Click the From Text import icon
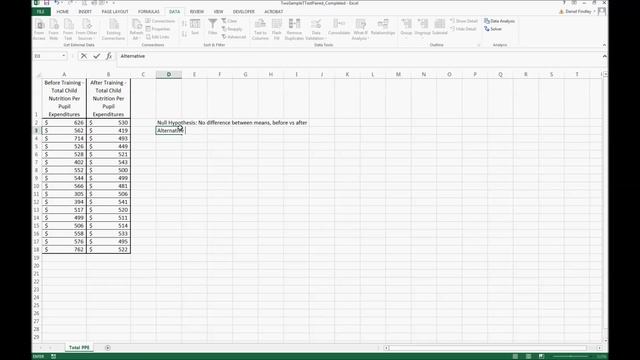The height and width of the screenshot is (360, 640). (68, 29)
